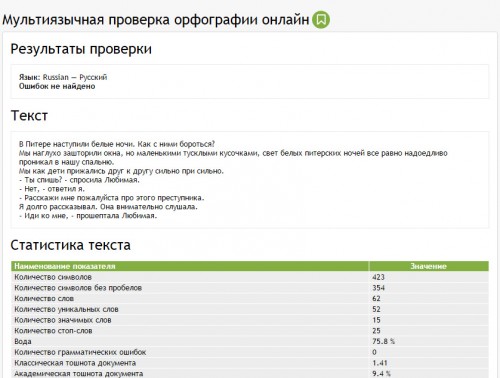
Task: Click the value 25
Action: click(376, 331)
